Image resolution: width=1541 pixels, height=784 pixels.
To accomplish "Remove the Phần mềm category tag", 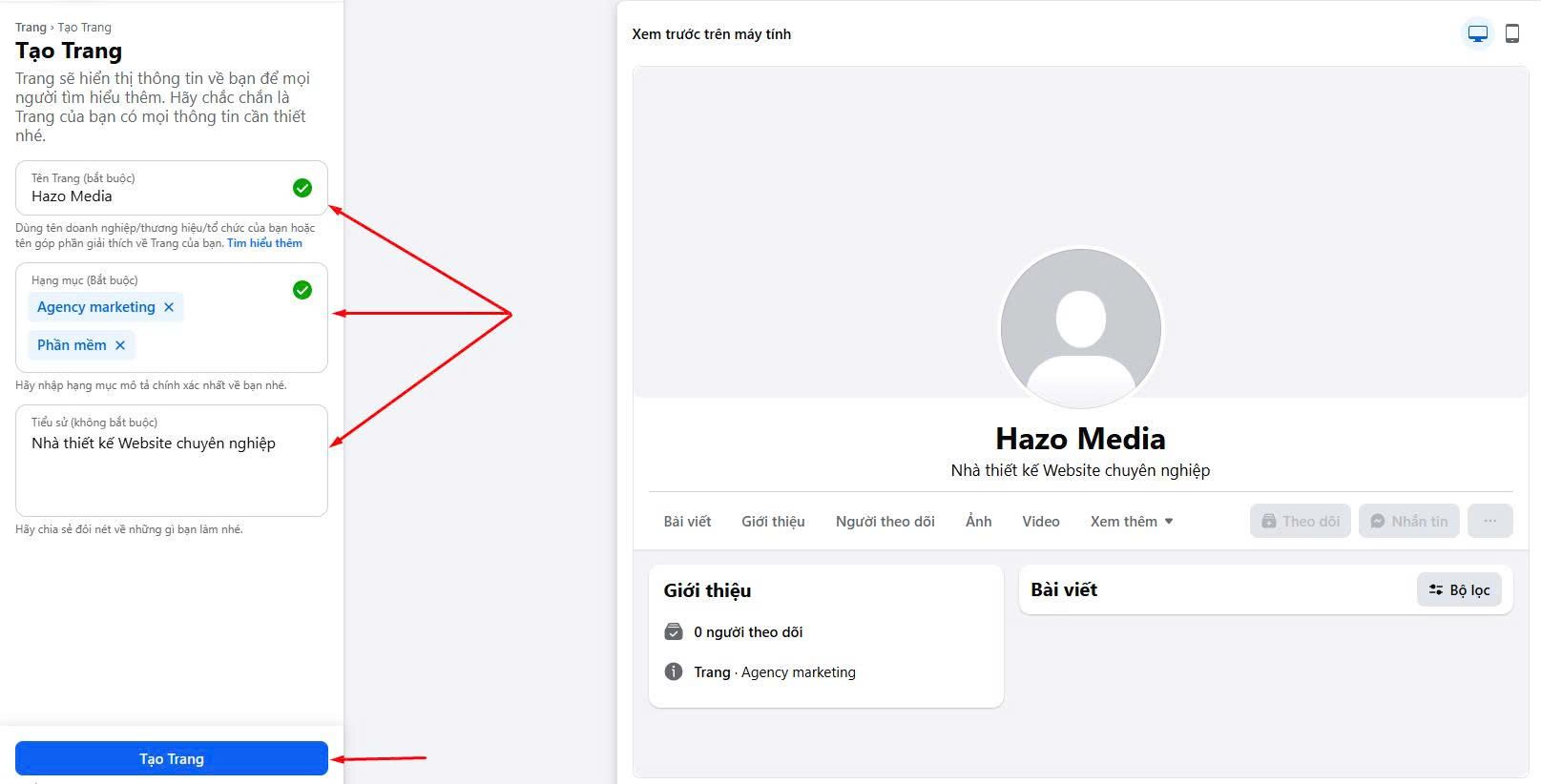I will pos(120,345).
